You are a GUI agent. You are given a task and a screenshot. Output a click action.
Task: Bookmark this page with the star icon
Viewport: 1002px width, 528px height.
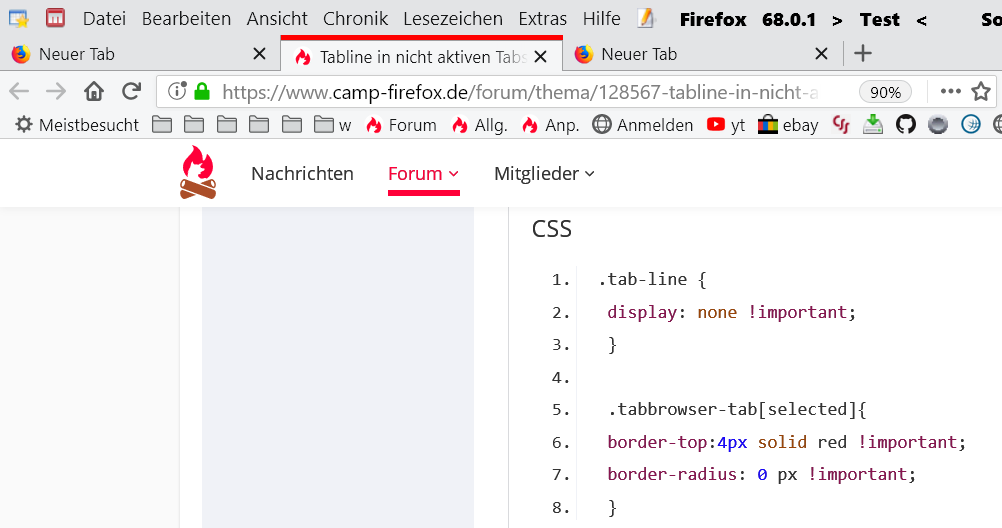(x=981, y=91)
